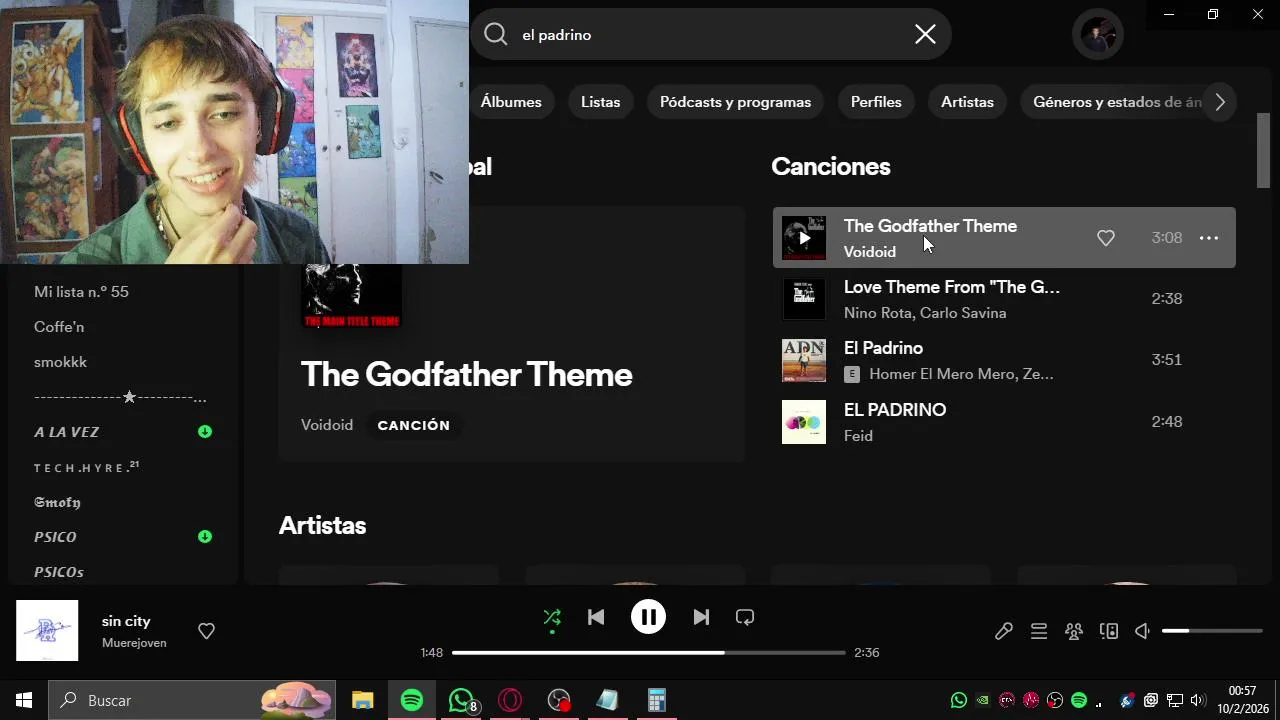Screen dimensions: 1280x720
Task: Open Opera browser from taskbar
Action: tap(510, 700)
